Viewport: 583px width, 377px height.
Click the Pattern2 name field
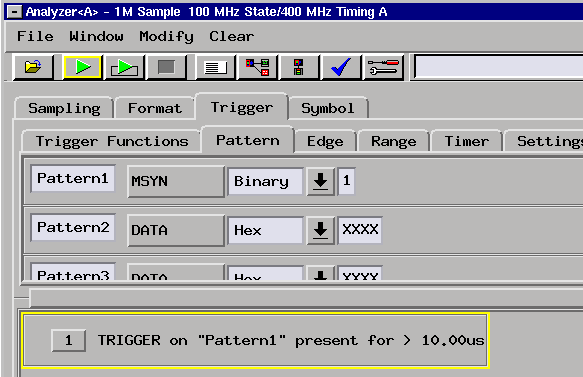pyautogui.click(x=73, y=227)
